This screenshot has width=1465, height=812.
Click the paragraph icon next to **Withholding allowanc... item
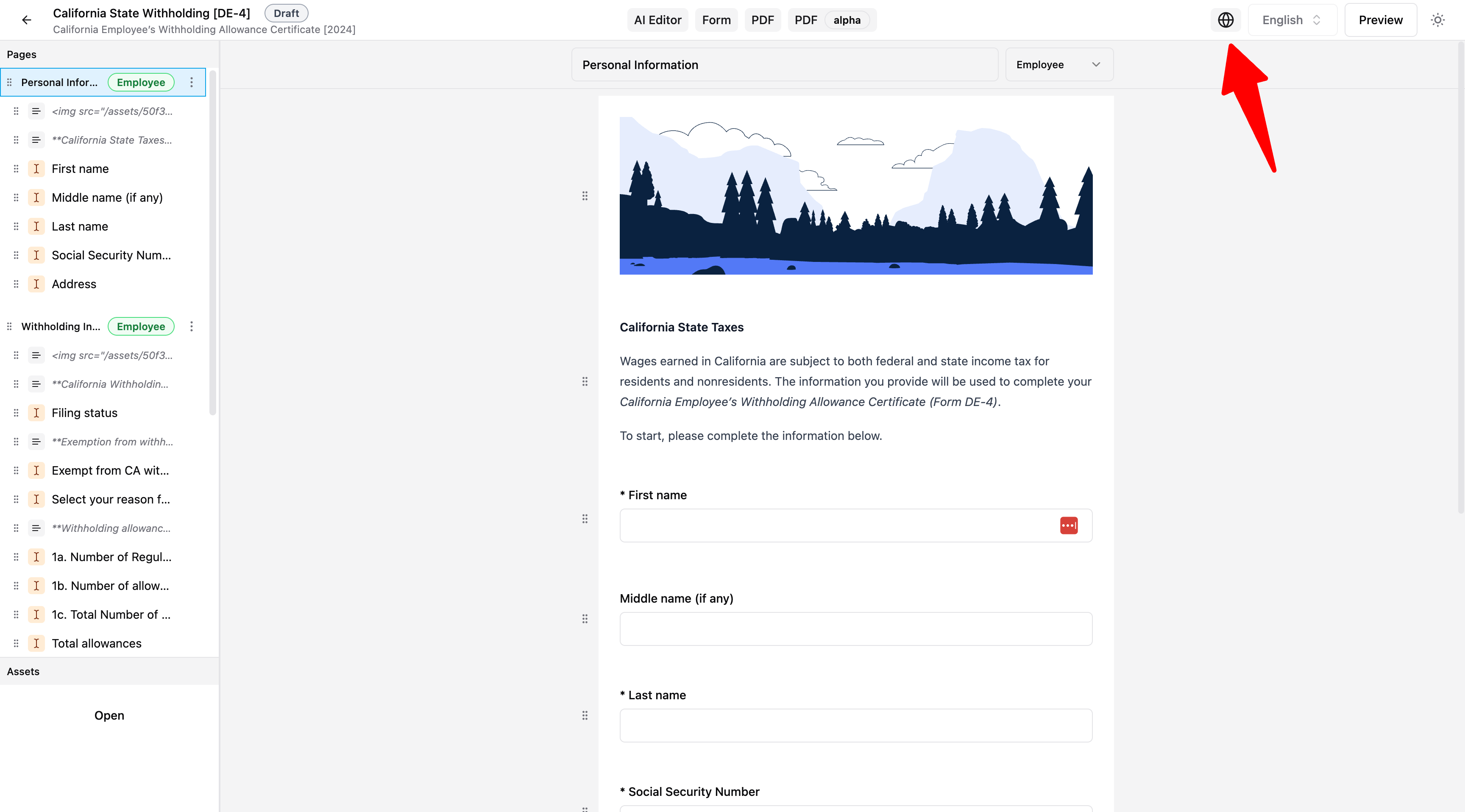tap(36, 528)
